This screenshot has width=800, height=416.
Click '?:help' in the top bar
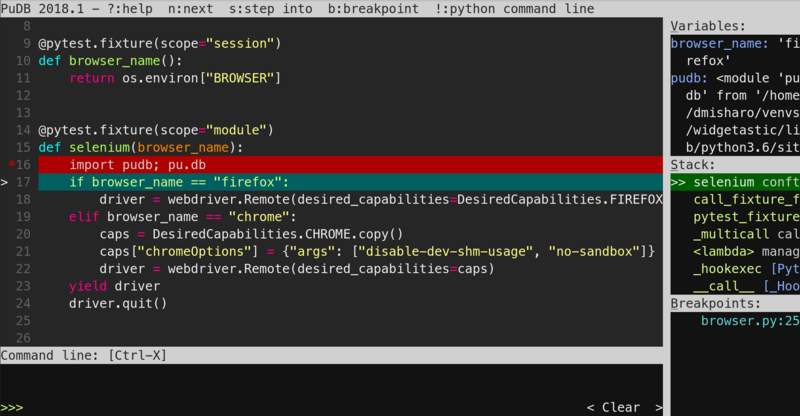pos(130,9)
